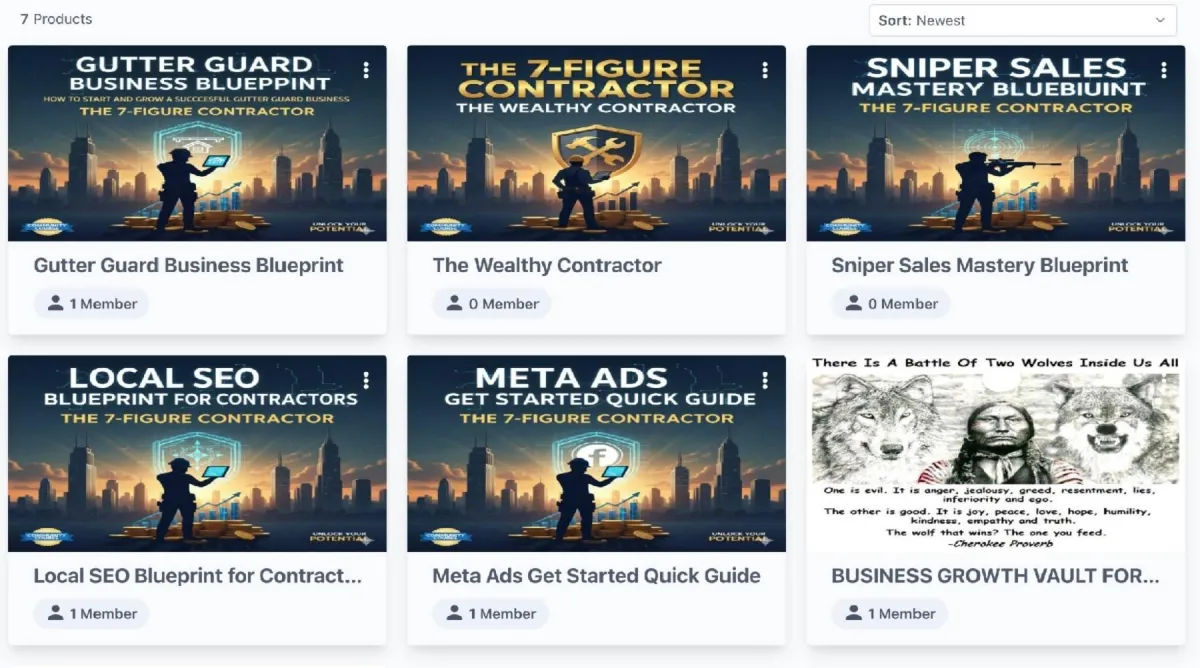Click member icon under The Wealthy Contractor
The width and height of the screenshot is (1200, 668).
454,303
